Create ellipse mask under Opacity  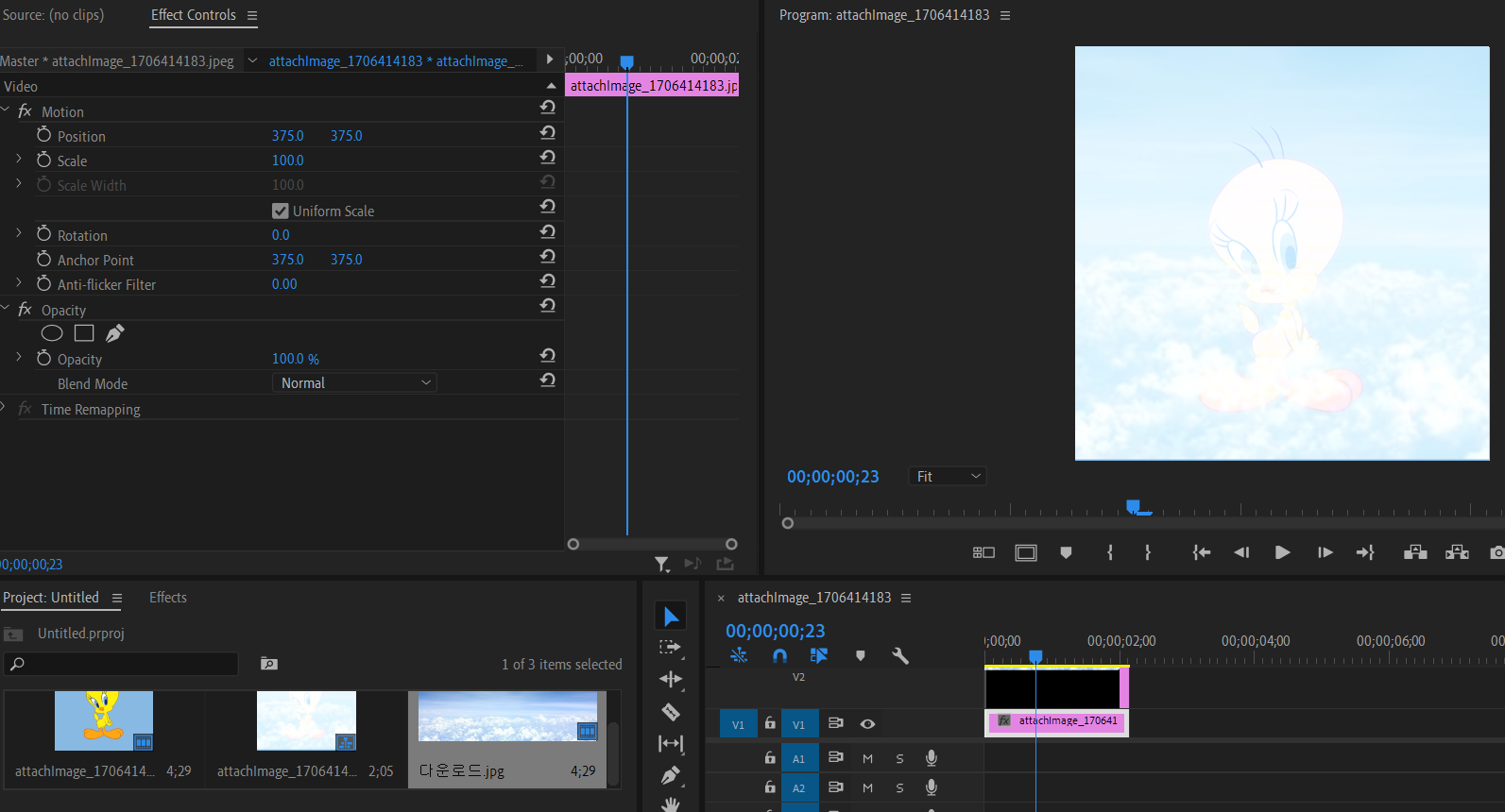pos(52,333)
